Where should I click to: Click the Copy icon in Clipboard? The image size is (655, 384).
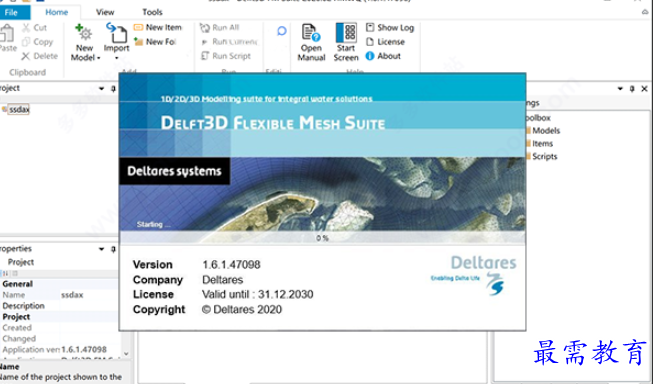(x=26, y=42)
